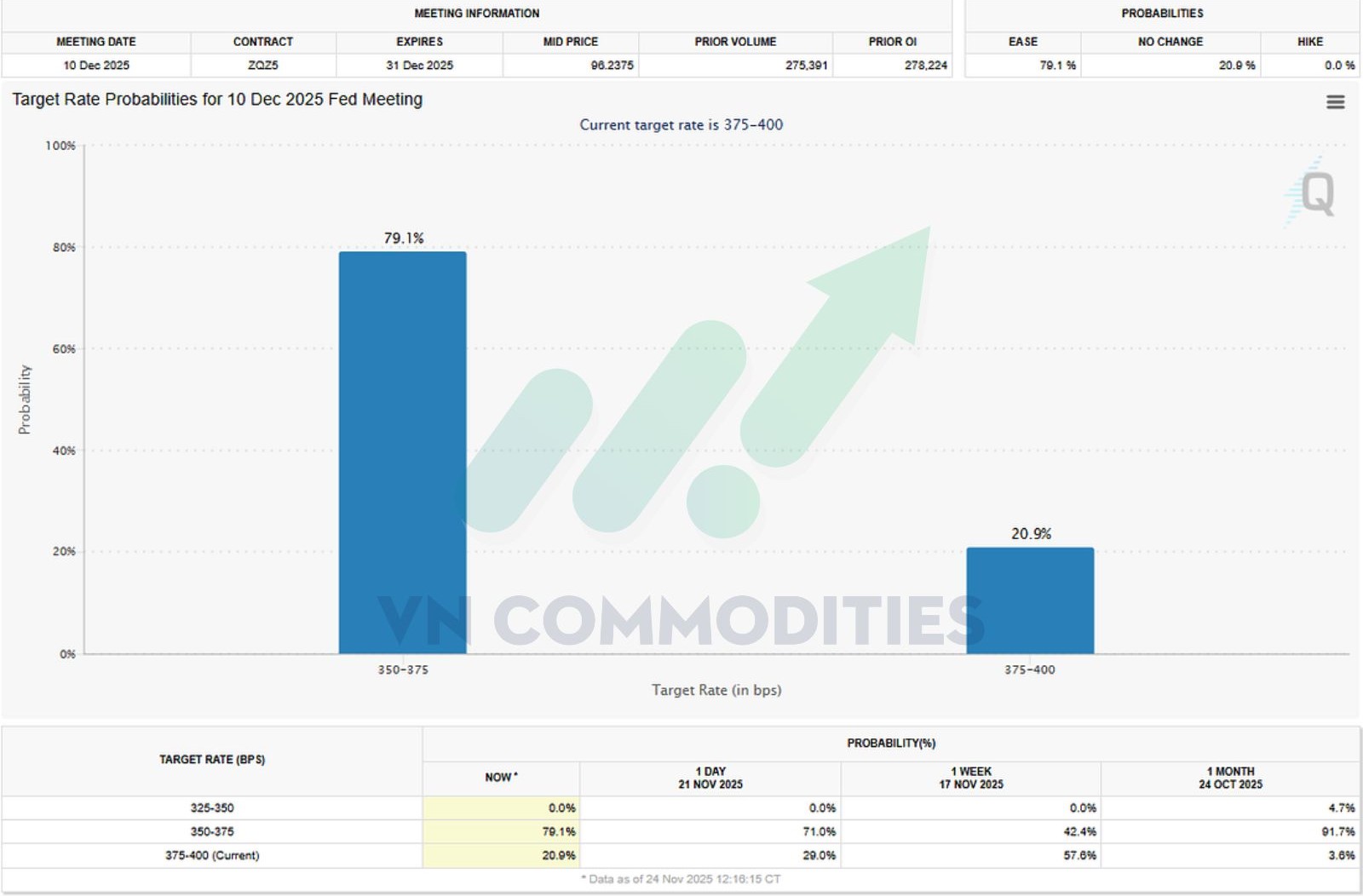
Task: Click the HIKE probability value 0.0 %
Action: pos(1338,65)
